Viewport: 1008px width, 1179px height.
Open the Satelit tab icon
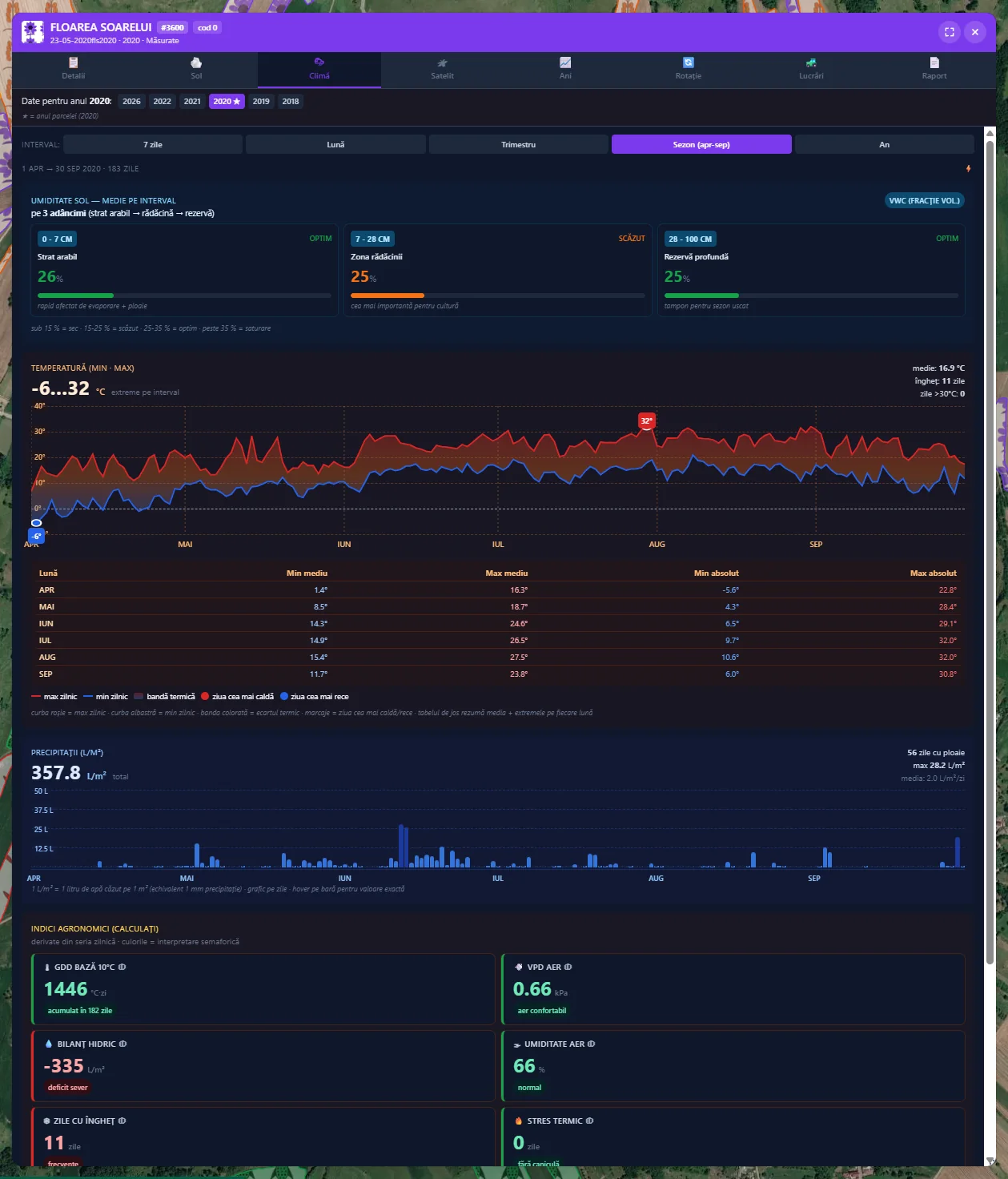[442, 62]
